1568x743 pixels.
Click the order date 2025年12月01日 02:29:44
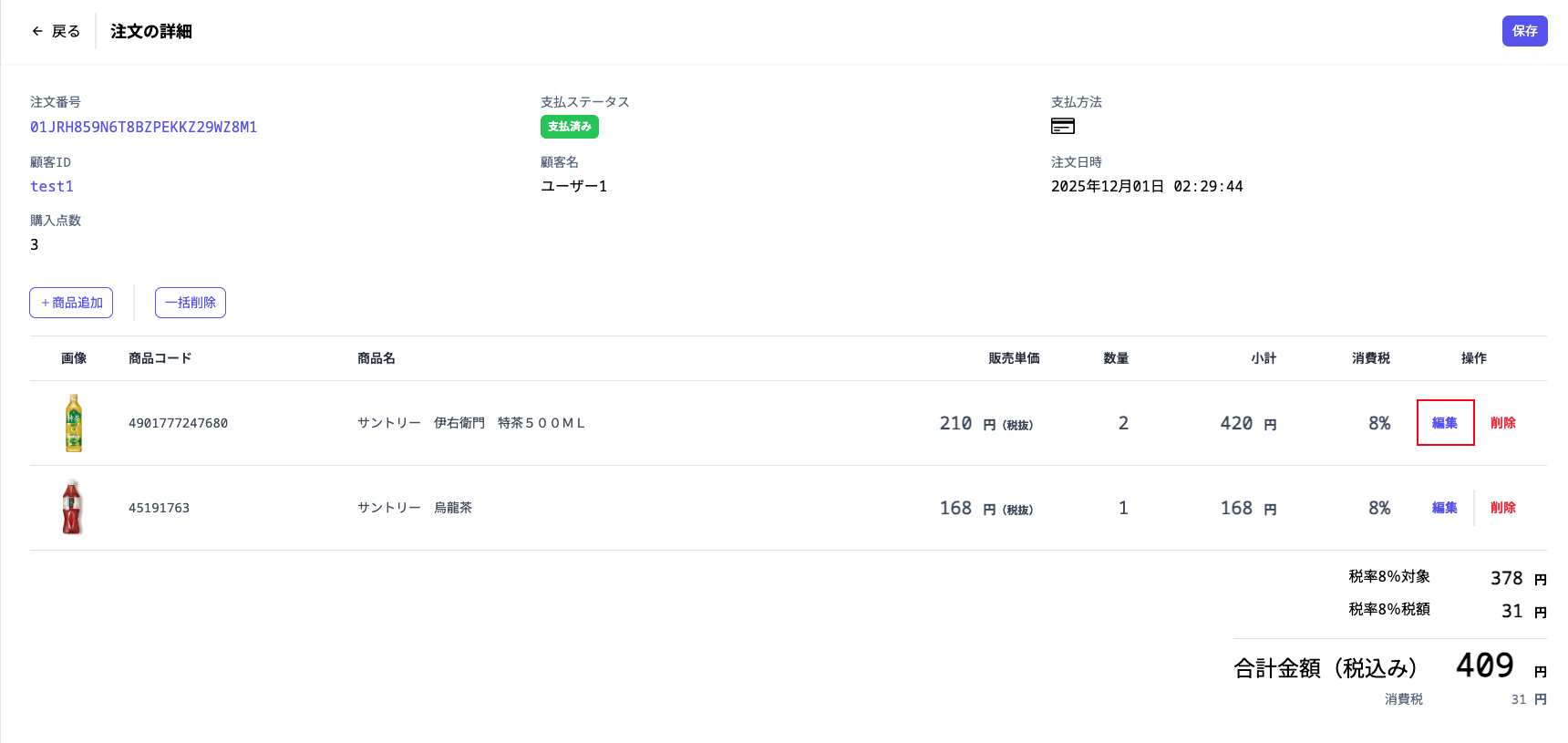point(1147,186)
